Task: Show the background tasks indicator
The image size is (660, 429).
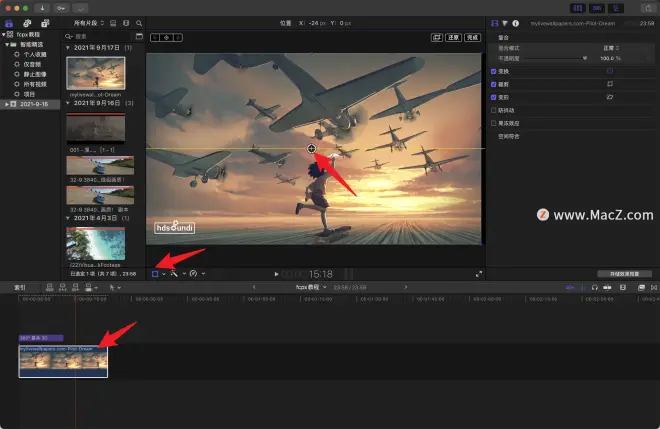Action: [x=80, y=8]
